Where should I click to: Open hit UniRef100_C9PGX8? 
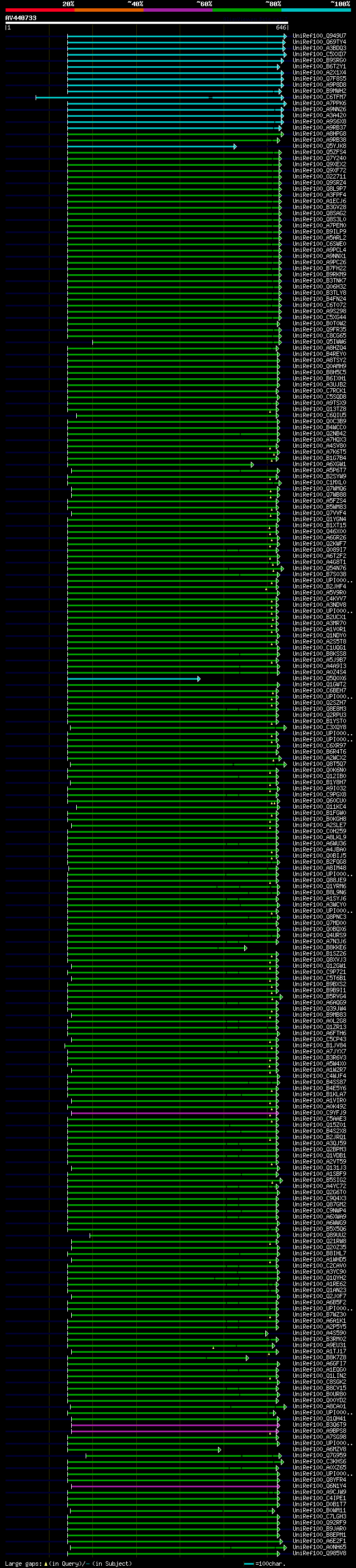tap(319, 794)
